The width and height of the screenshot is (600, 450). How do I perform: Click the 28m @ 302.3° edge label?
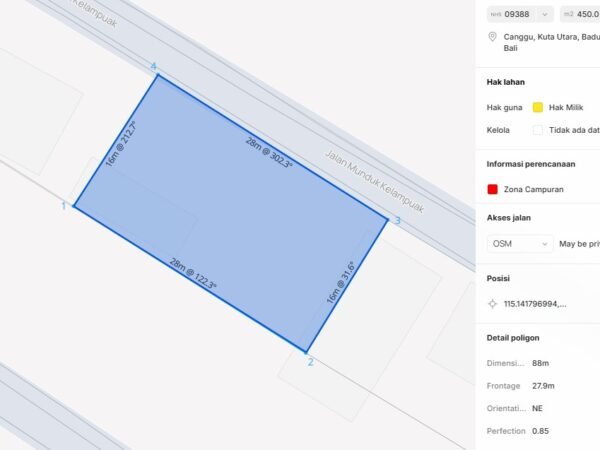(269, 152)
